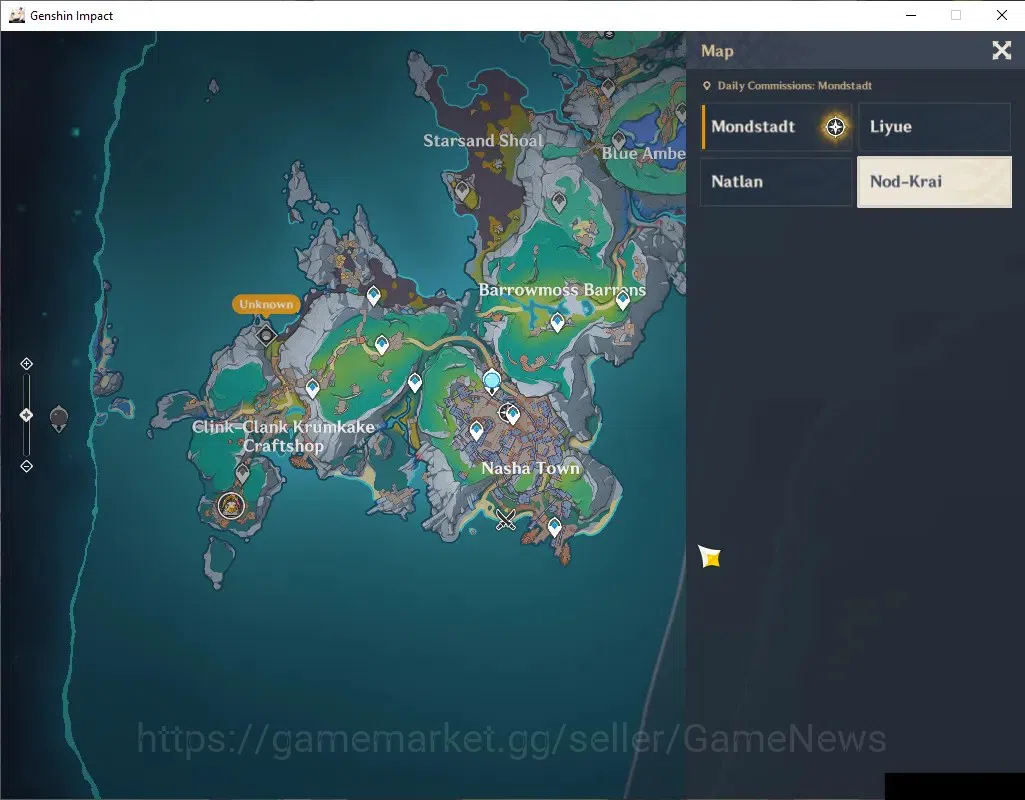Image resolution: width=1025 pixels, height=800 pixels.
Task: Select the waypoint at the end of Barrowmoss Barrens label
Action: pos(622,300)
